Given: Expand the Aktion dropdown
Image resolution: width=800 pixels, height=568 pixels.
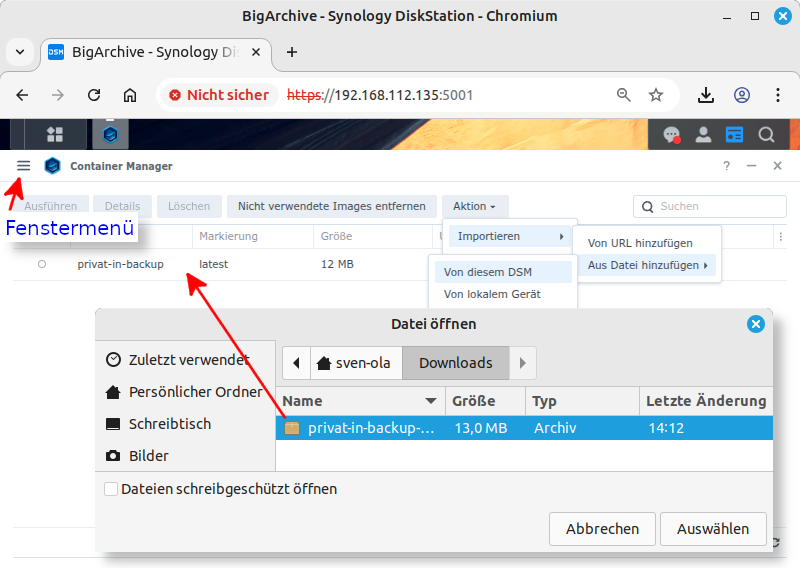Looking at the screenshot, I should tap(474, 206).
